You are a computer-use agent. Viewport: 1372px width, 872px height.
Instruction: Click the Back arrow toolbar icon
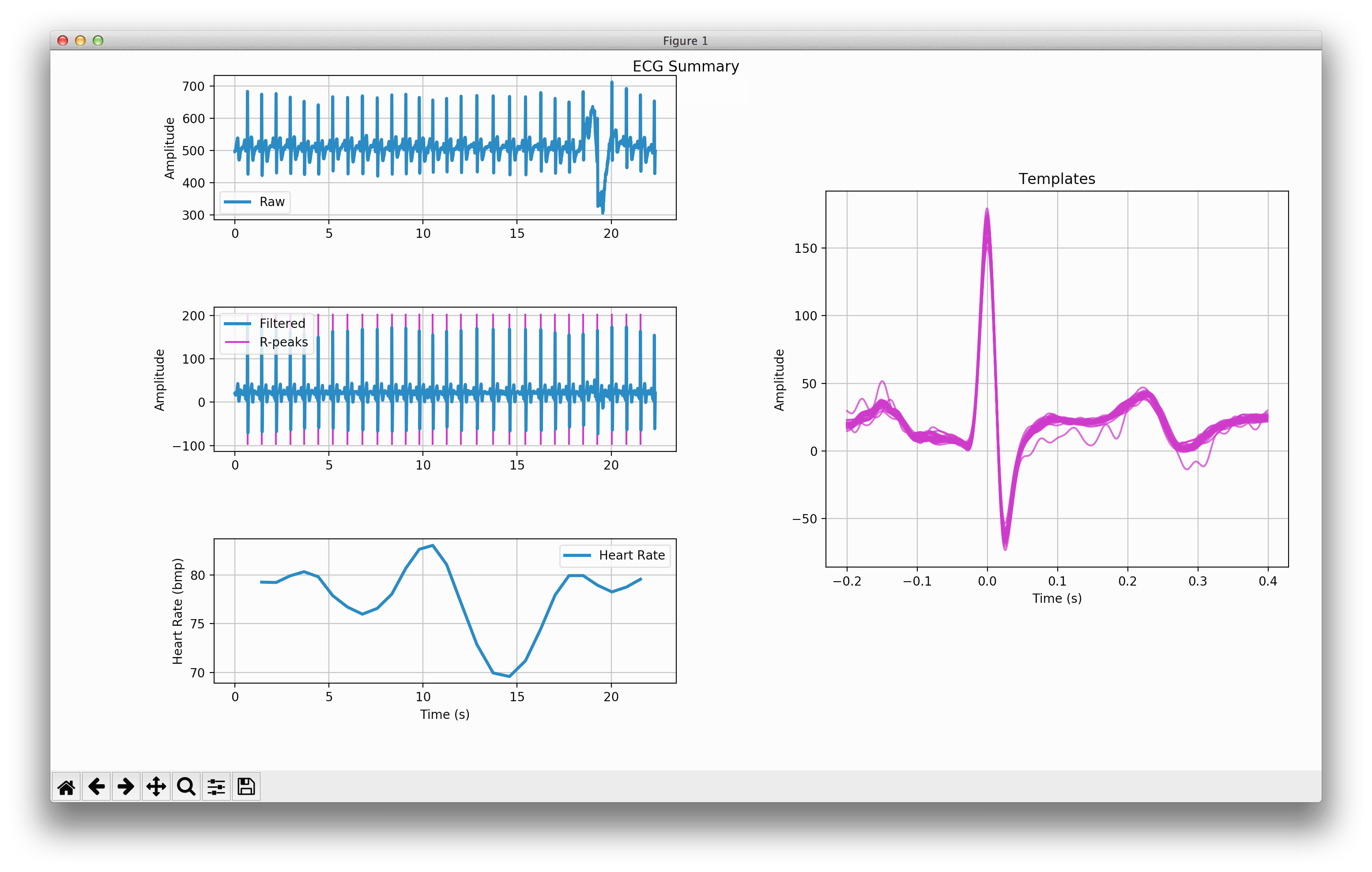[96, 786]
